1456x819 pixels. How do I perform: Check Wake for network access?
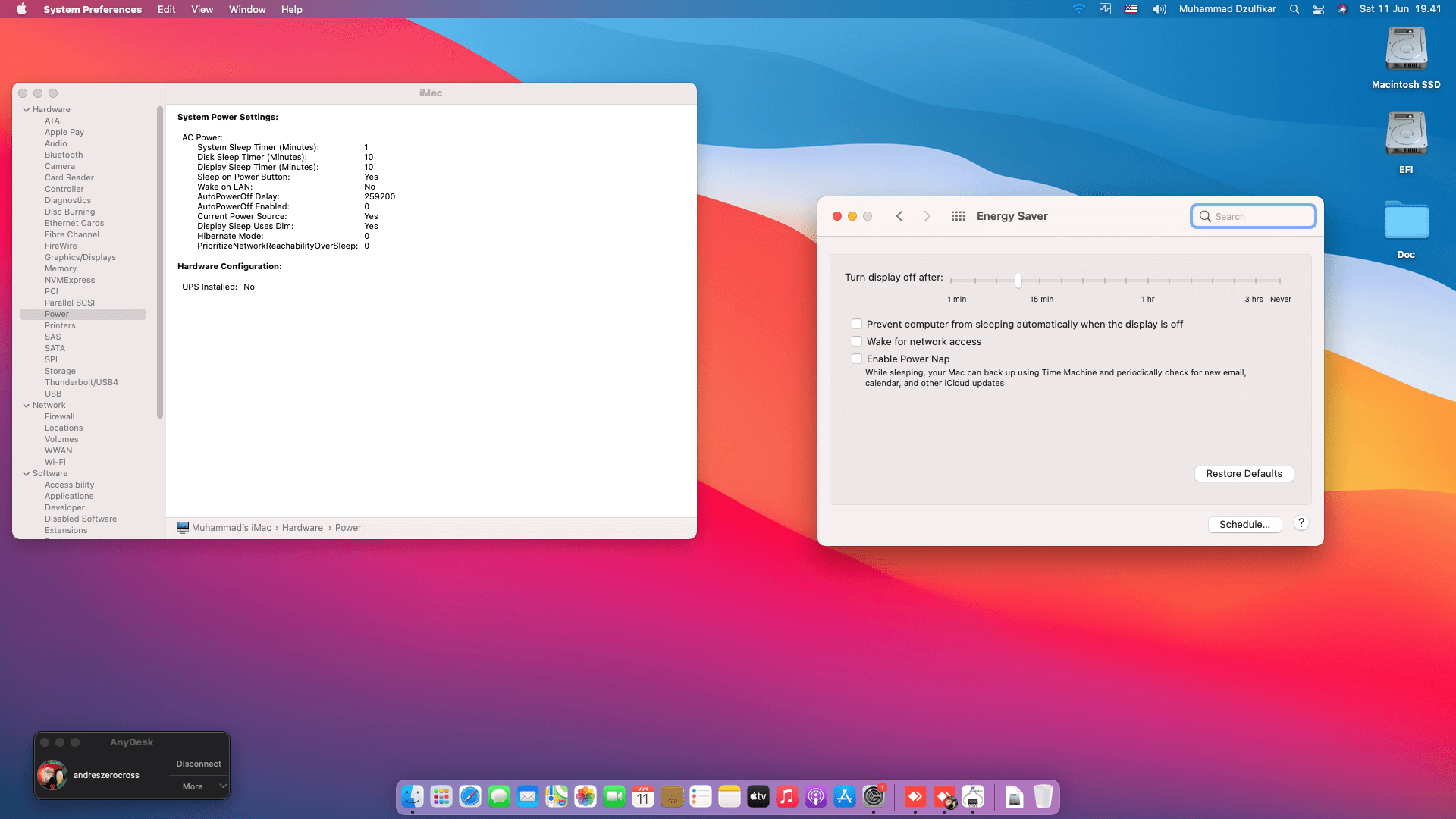click(857, 341)
